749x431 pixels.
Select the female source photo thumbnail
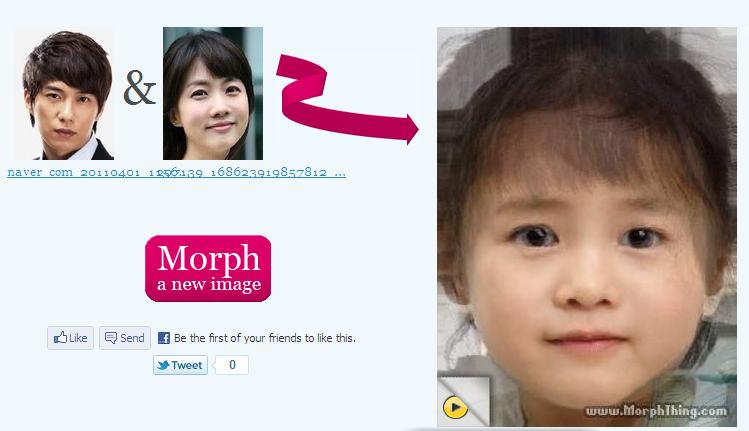[x=213, y=94]
